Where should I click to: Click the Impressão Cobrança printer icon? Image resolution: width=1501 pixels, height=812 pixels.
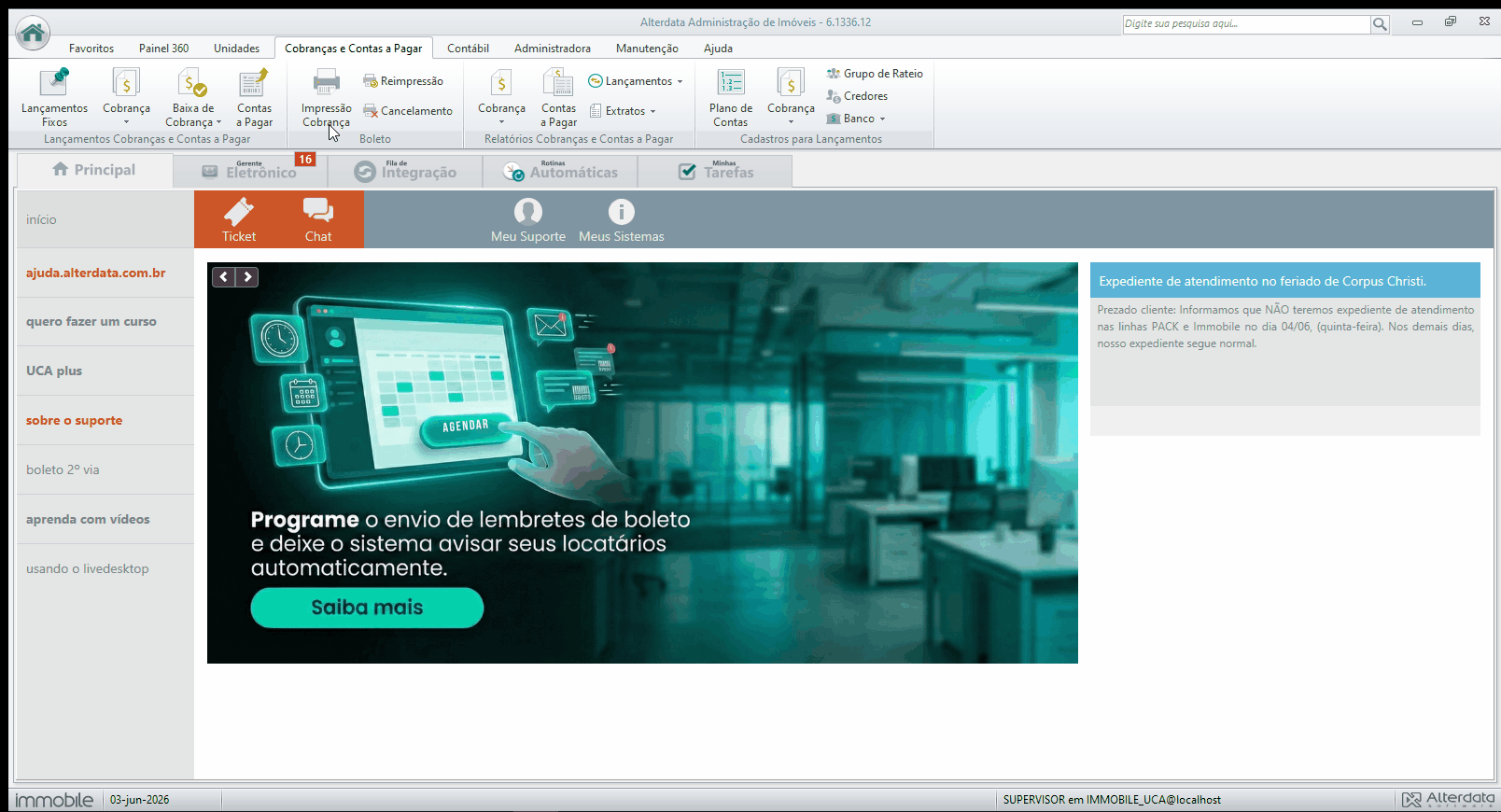pyautogui.click(x=326, y=83)
